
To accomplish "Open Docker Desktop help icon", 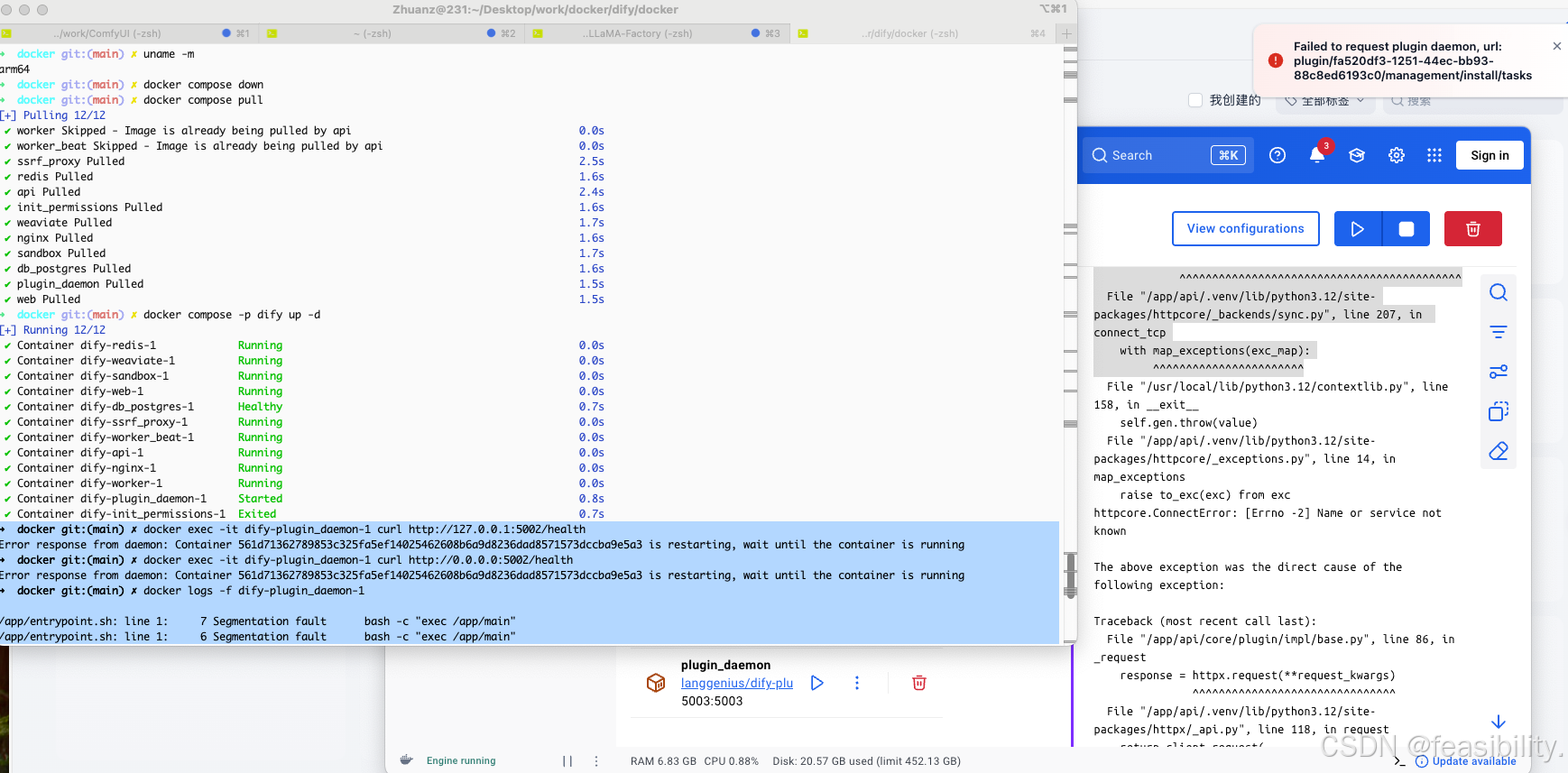I will point(1277,155).
